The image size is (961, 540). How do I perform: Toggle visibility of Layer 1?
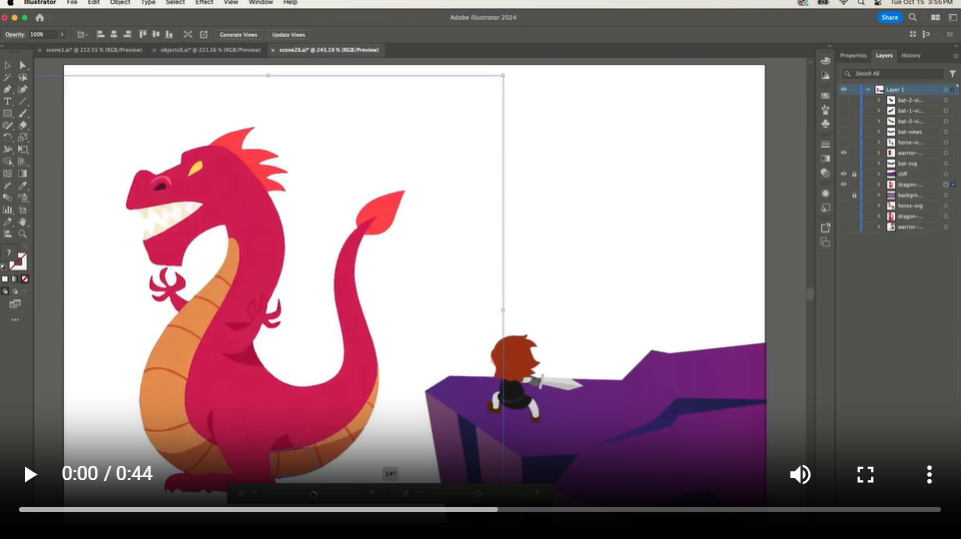844,89
